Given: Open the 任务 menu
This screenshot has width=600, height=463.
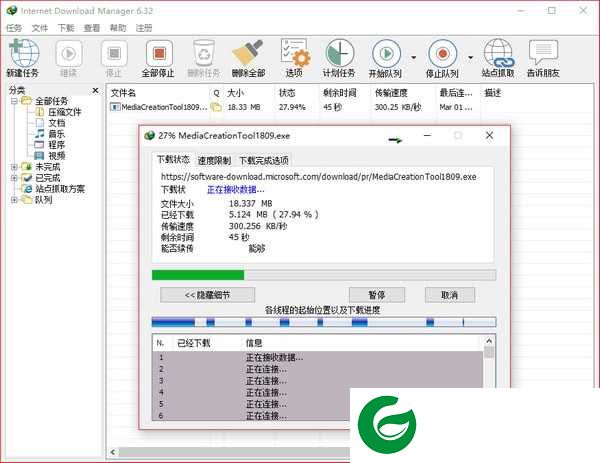Looking at the screenshot, I should click(14, 28).
